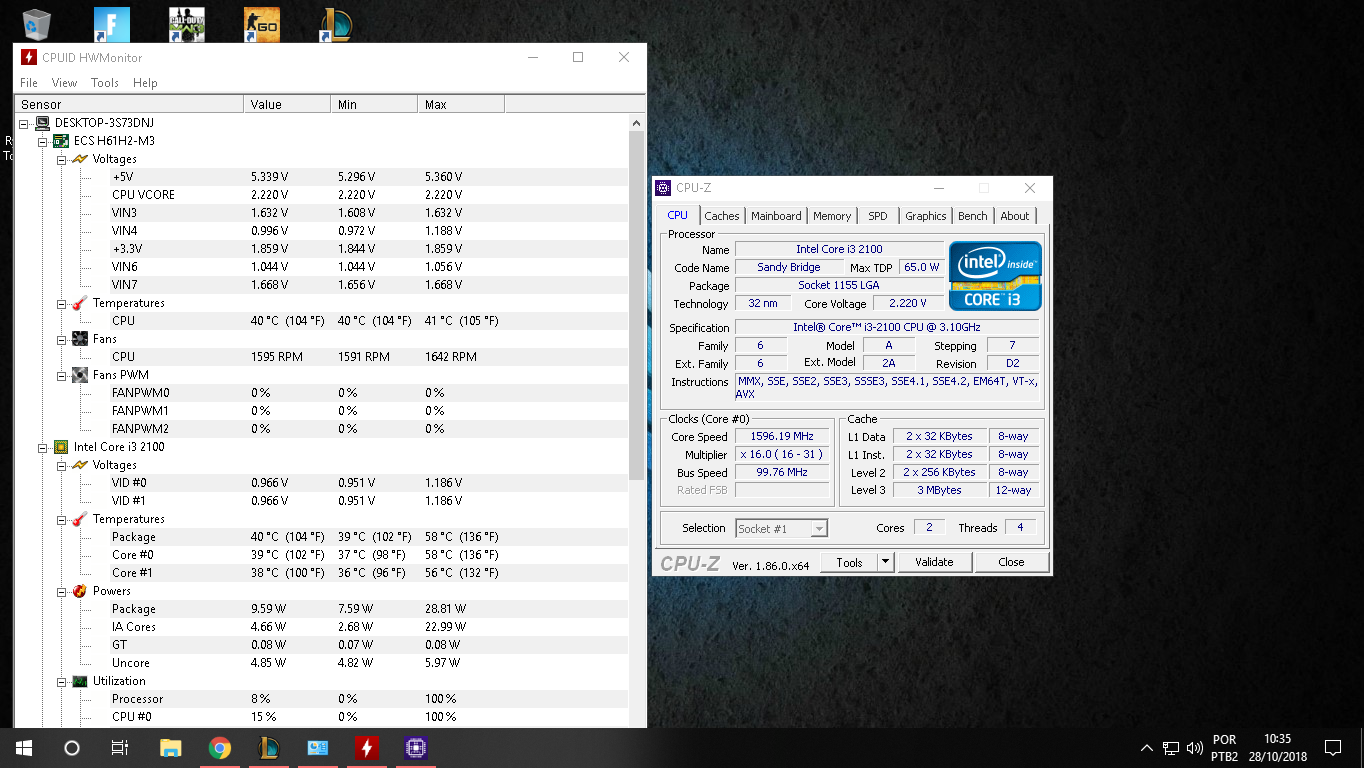The height and width of the screenshot is (768, 1364).
Task: Open the clock showing 10:35
Action: pyautogui.click(x=1278, y=748)
